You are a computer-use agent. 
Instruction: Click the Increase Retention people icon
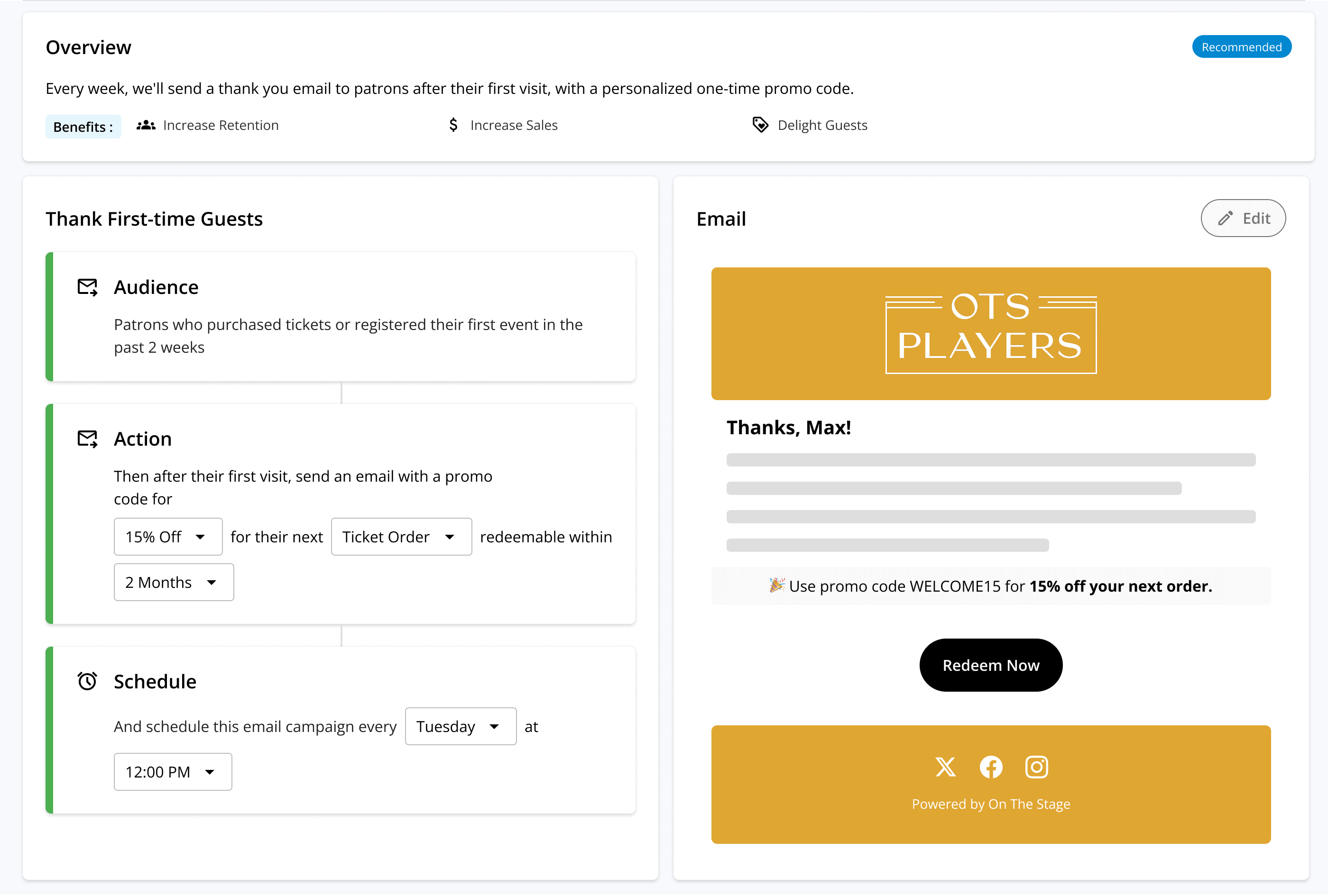click(x=146, y=125)
